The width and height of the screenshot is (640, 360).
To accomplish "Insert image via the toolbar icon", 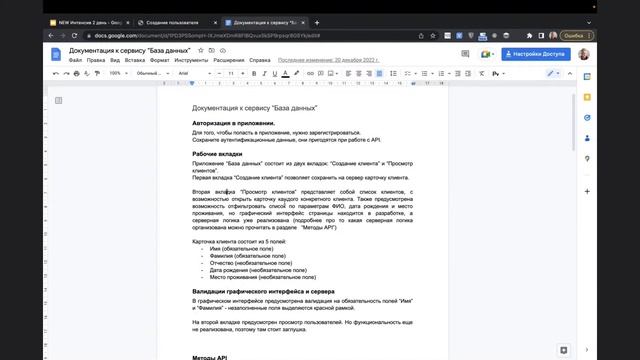I will point(331,73).
